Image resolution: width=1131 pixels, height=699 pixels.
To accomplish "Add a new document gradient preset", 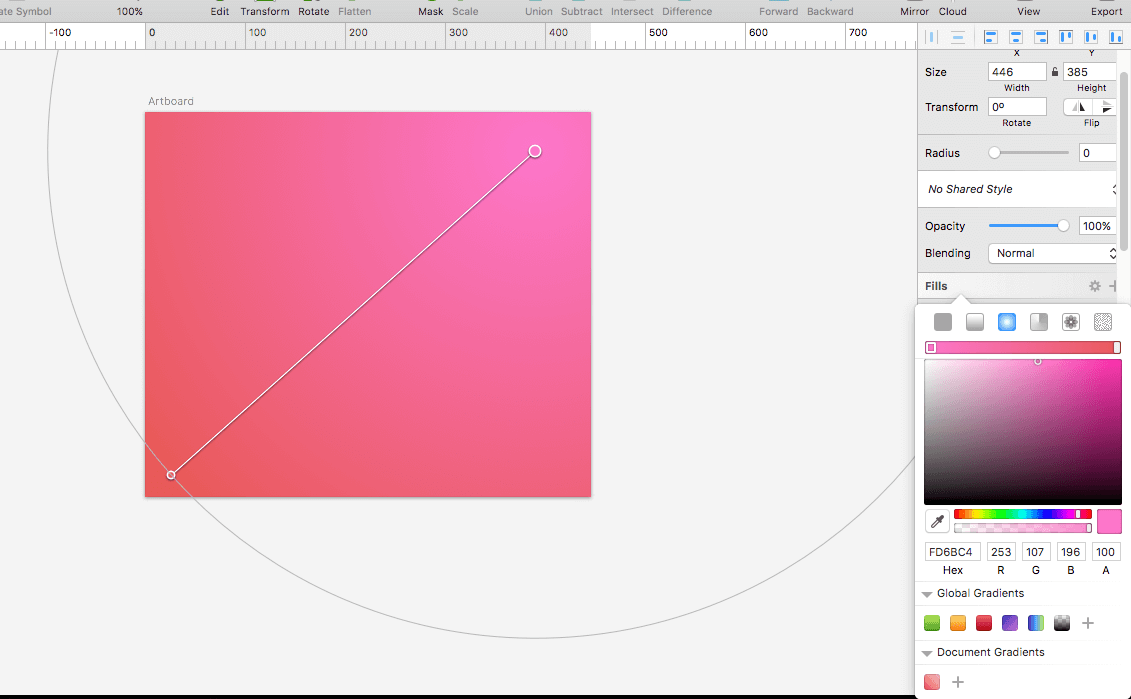I will (x=958, y=682).
